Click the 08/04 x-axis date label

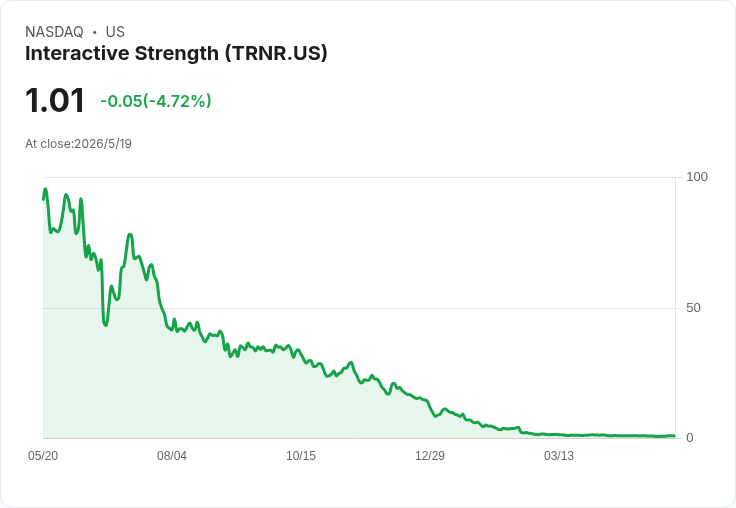[x=172, y=455]
